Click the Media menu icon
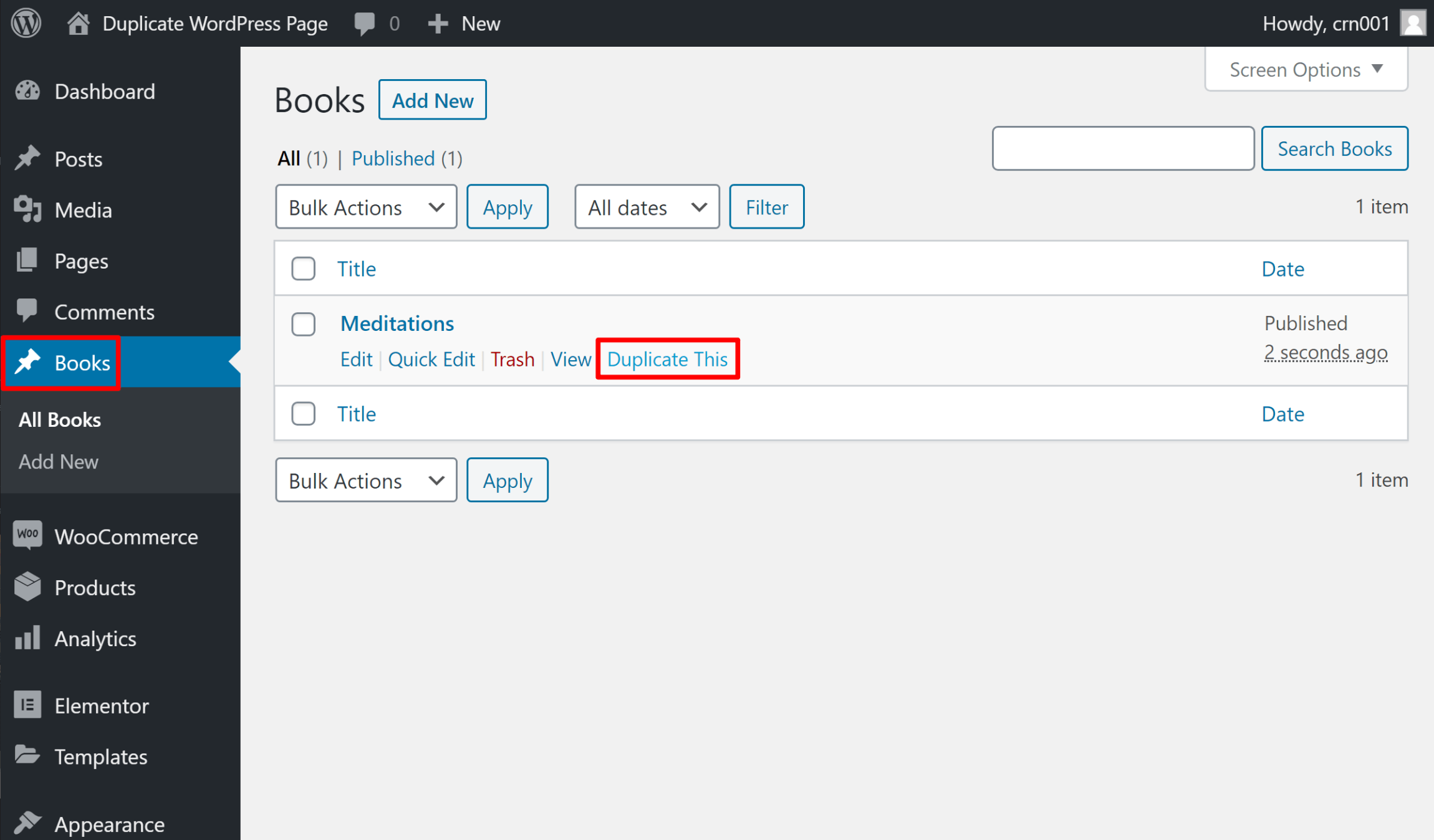 (27, 209)
